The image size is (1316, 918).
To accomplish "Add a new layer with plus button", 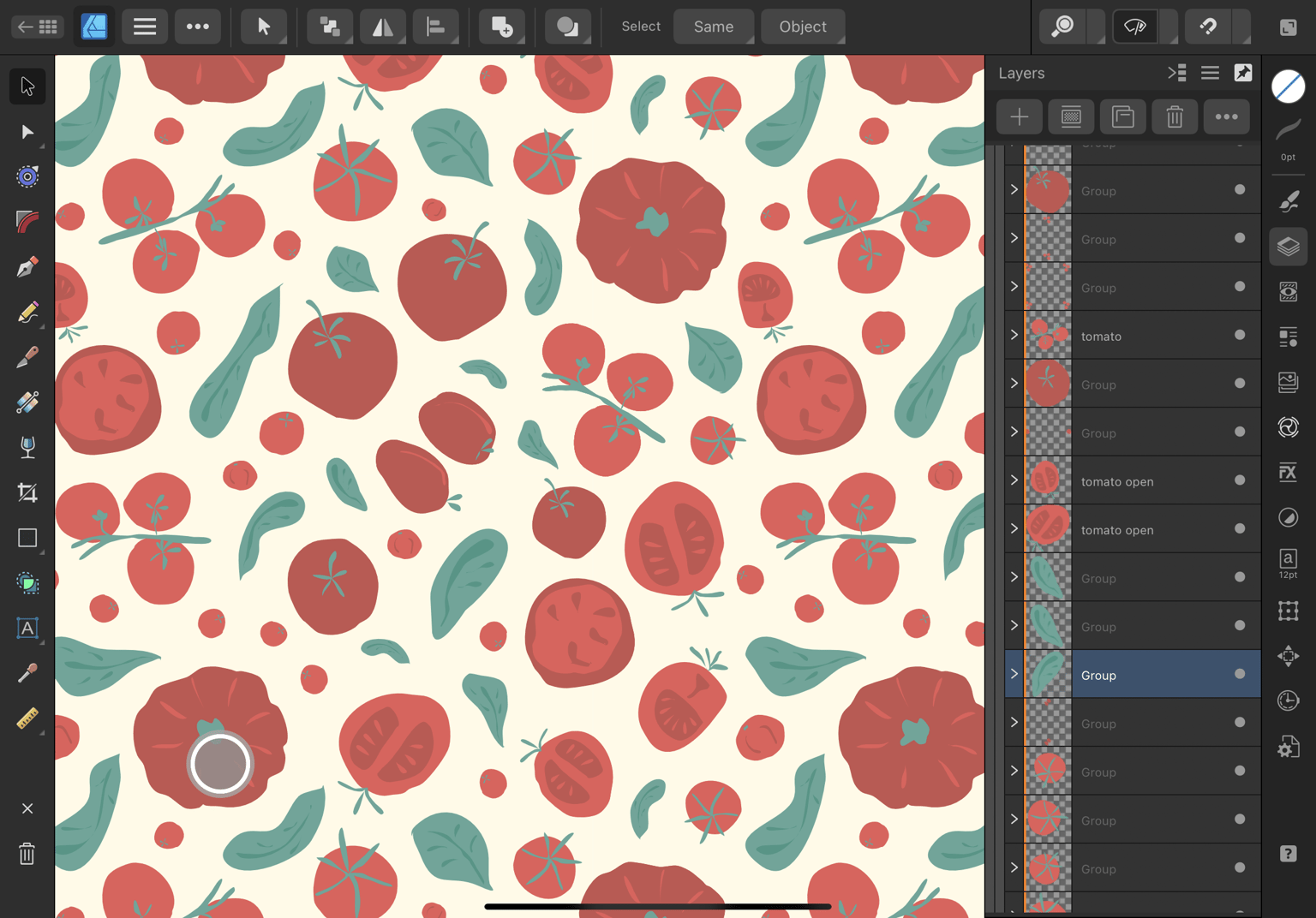I will click(x=1020, y=116).
